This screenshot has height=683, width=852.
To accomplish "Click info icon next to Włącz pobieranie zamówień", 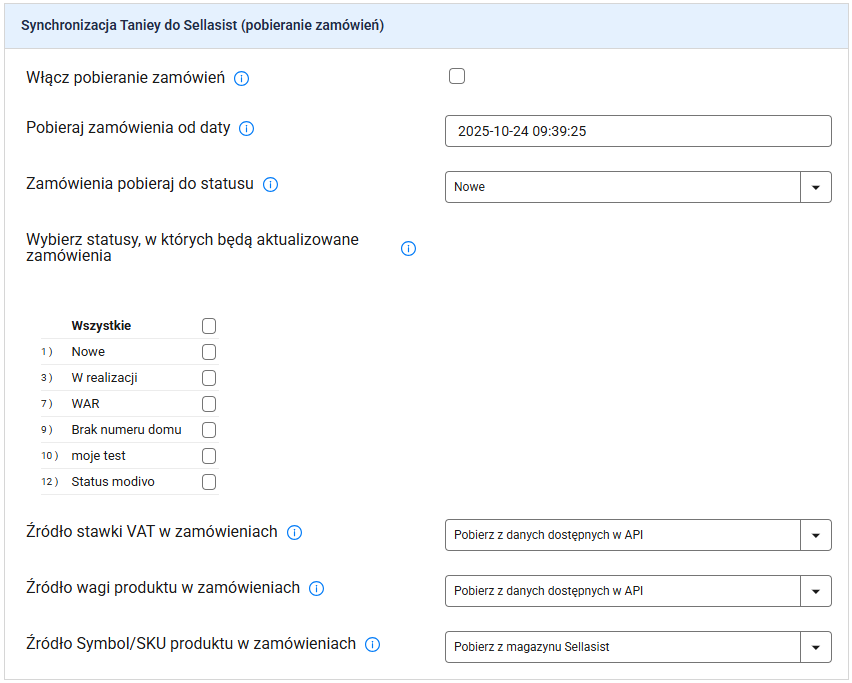I will pos(241,78).
